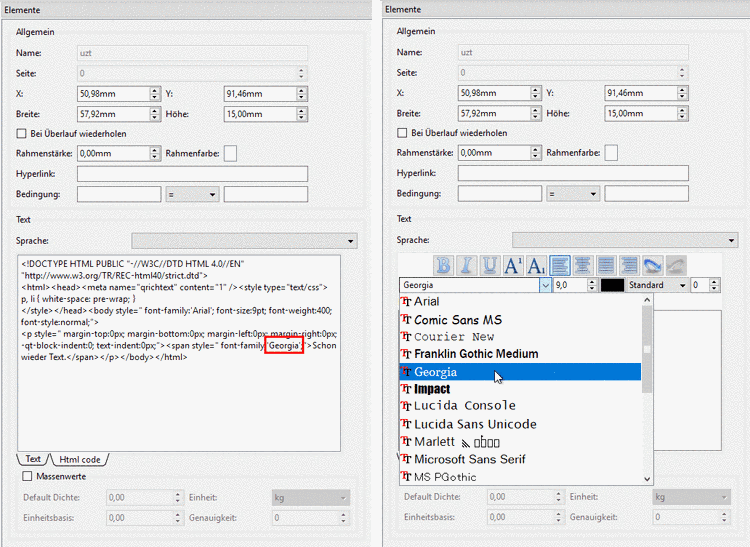
Task: Click inside the HTML code text area
Action: click(179, 353)
